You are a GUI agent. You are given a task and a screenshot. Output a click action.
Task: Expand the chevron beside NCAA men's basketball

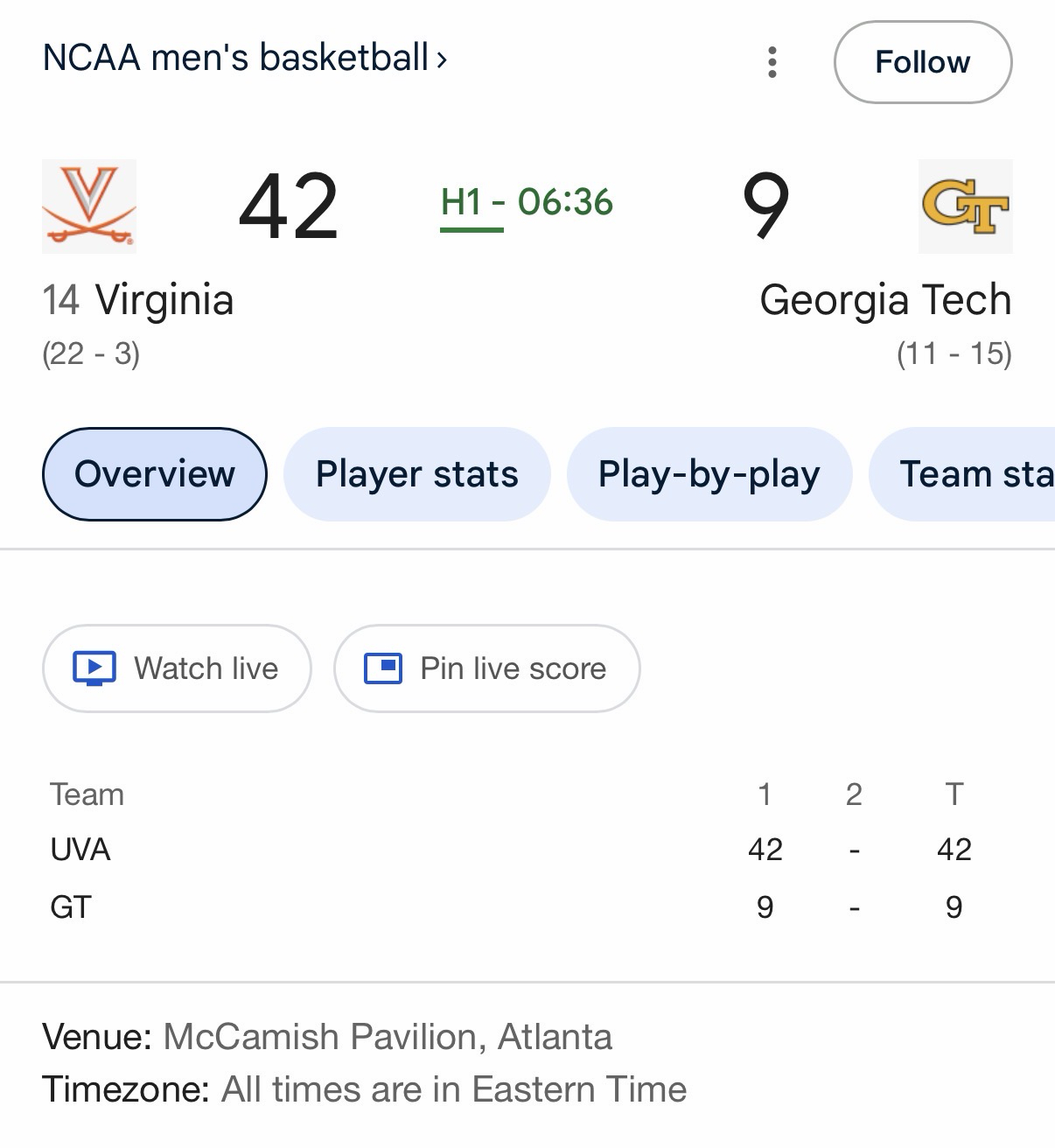click(442, 59)
